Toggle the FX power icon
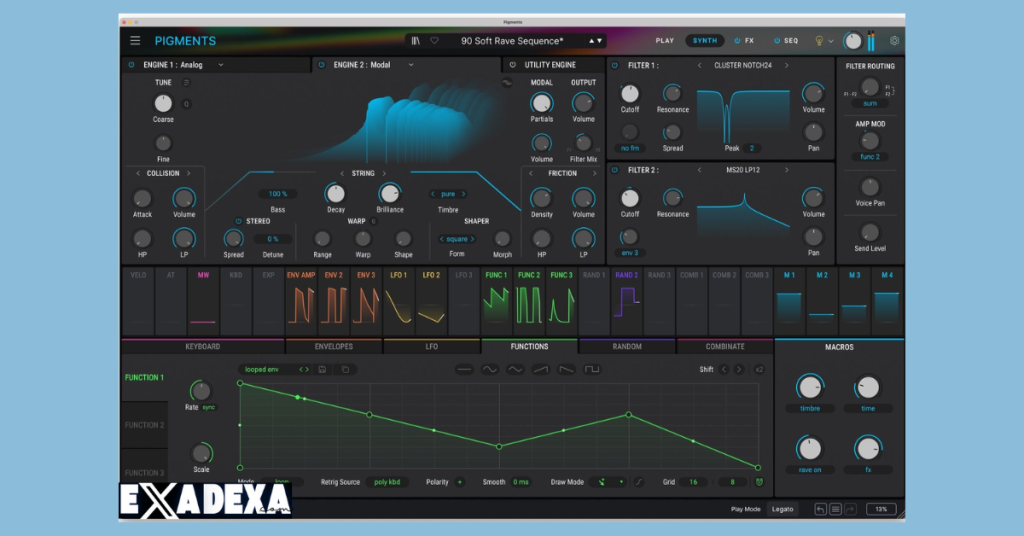1024x536 pixels. (737, 40)
